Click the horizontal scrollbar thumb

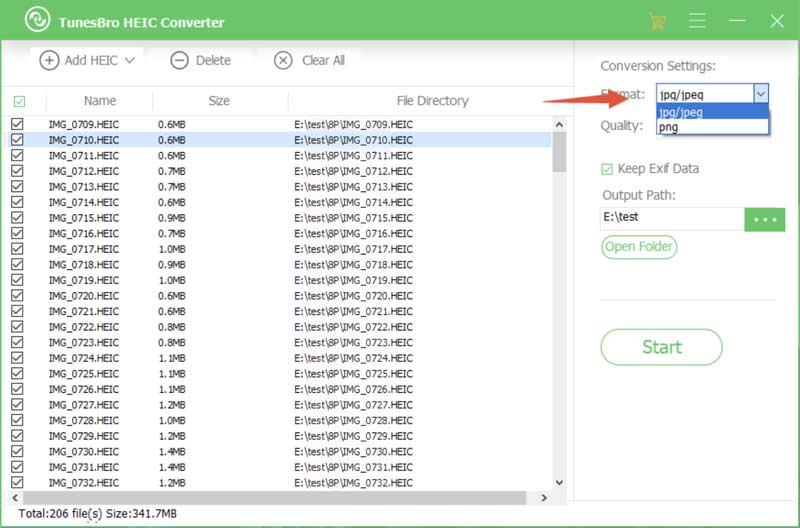point(274,497)
